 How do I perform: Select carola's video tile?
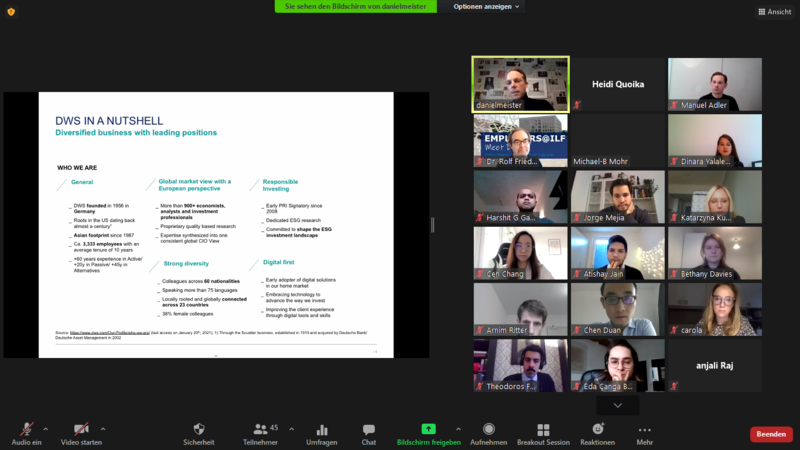click(x=715, y=310)
